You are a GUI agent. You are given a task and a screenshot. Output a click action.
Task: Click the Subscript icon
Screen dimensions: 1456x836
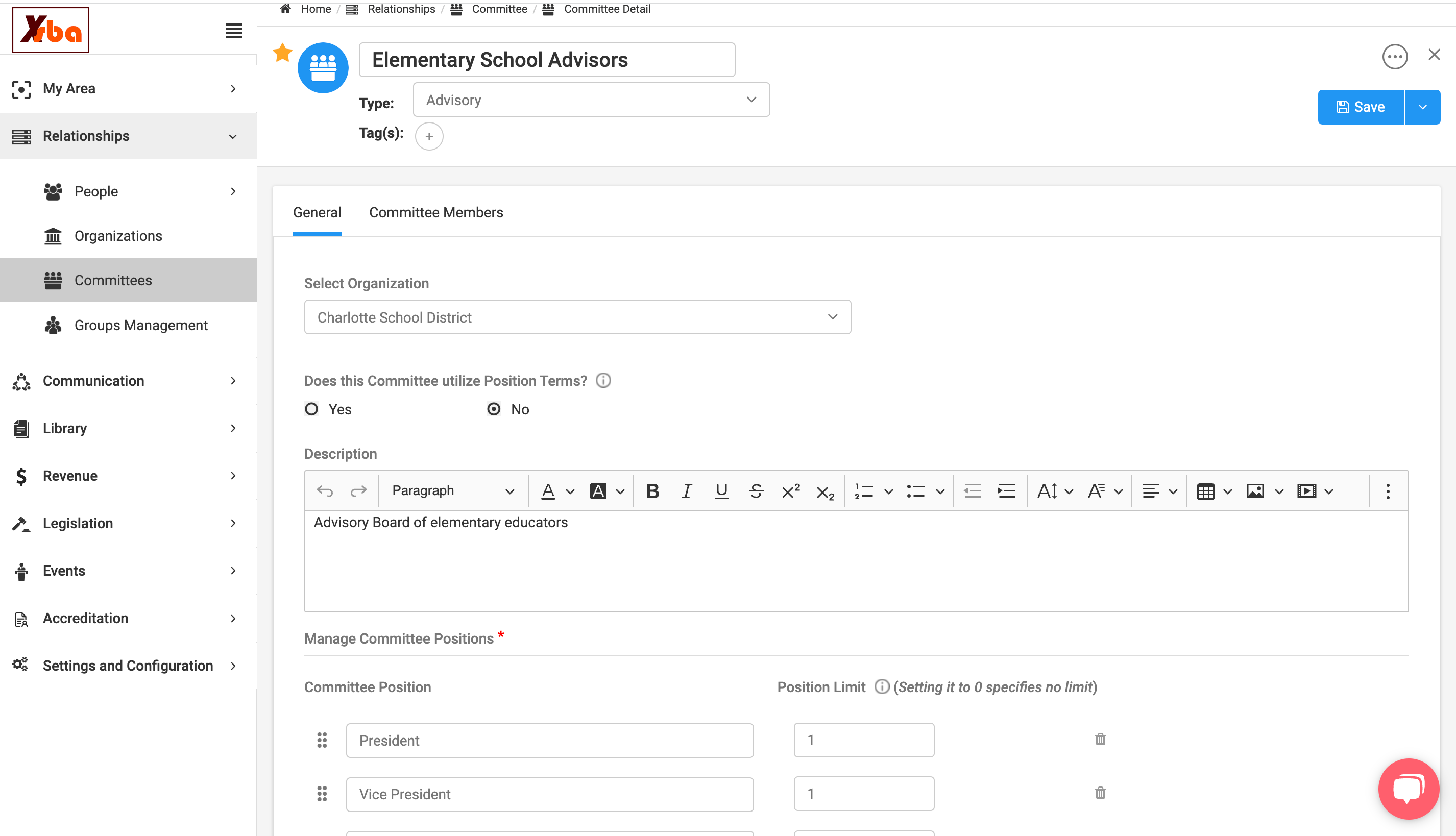[826, 492]
